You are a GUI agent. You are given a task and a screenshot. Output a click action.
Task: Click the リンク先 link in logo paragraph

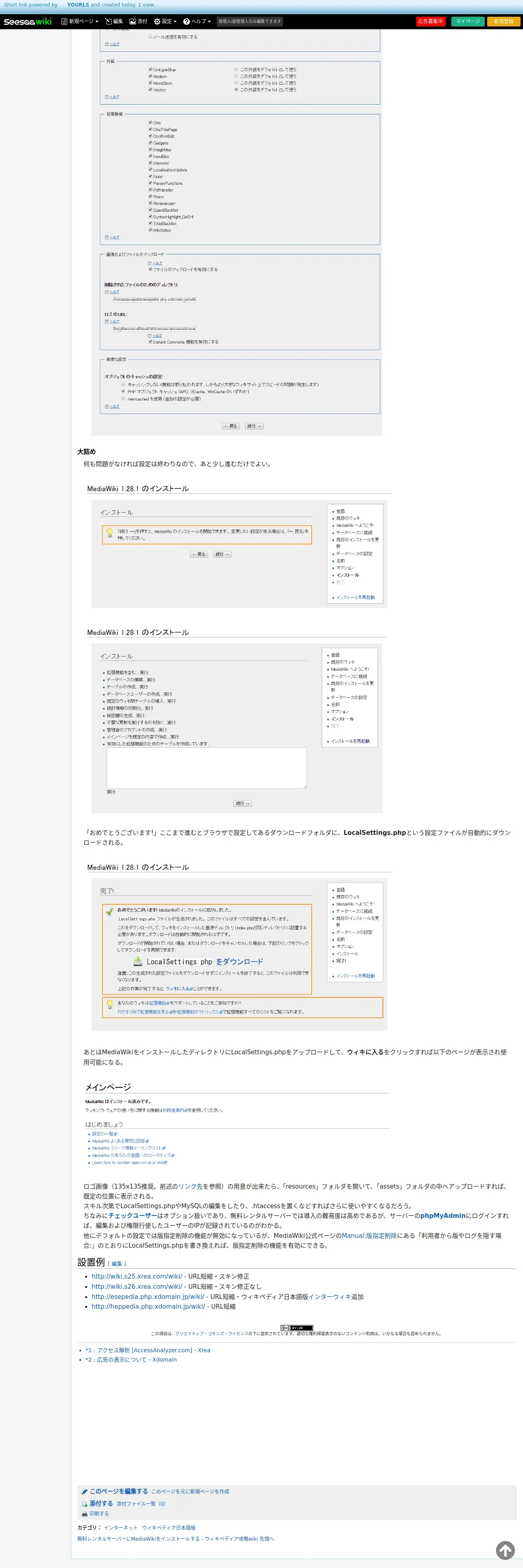click(191, 1186)
